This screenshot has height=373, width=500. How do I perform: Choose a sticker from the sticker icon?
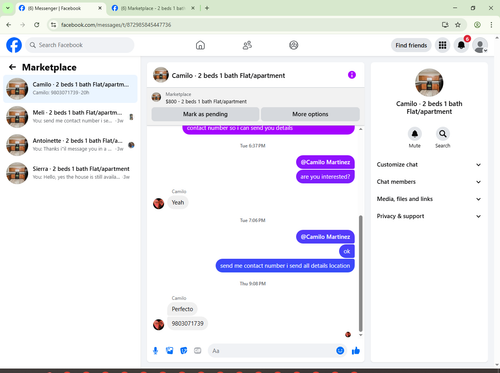point(184,351)
